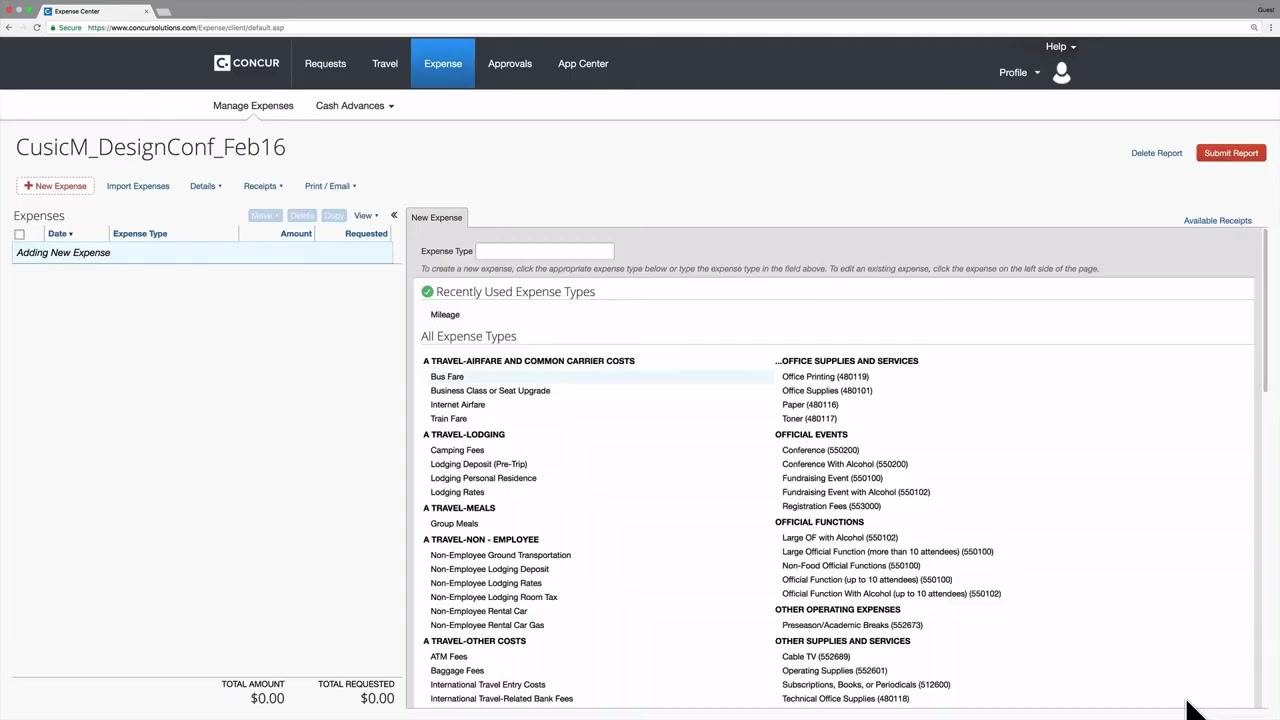This screenshot has height=720, width=1280.
Task: Click the browser address bar URL
Action: pyautogui.click(x=186, y=27)
